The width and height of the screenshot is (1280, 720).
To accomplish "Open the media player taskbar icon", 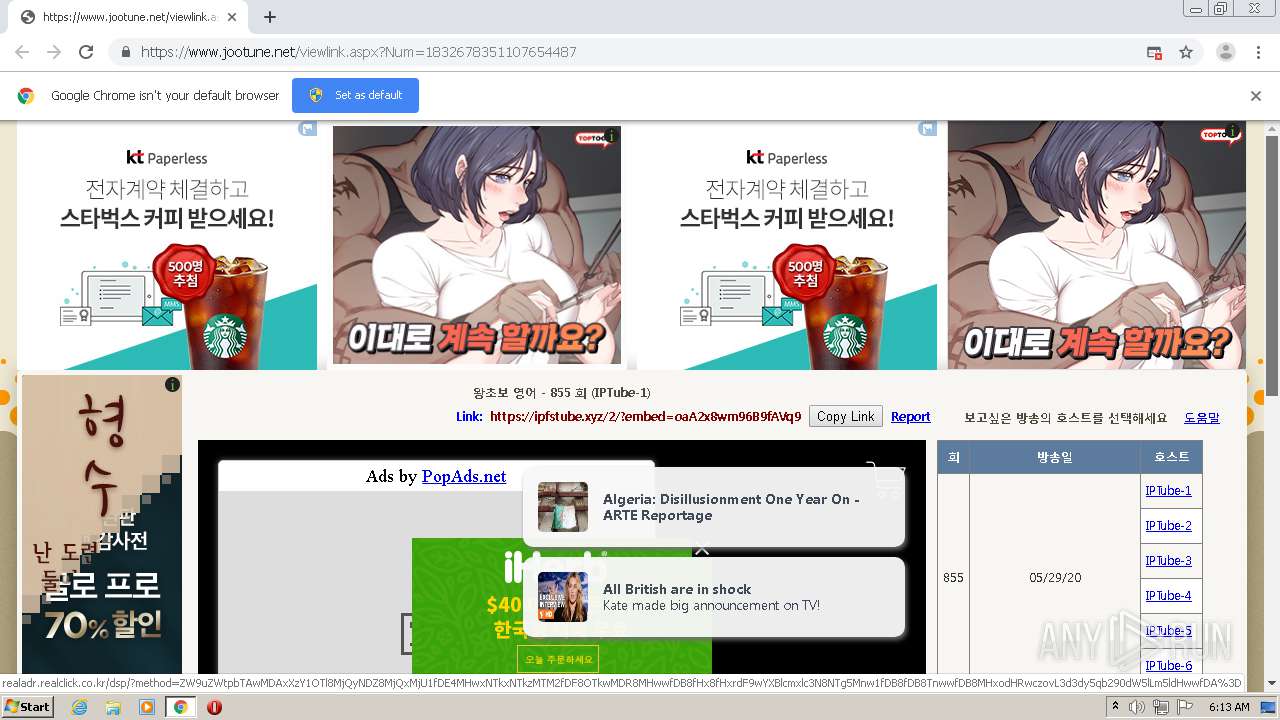I will coord(146,707).
